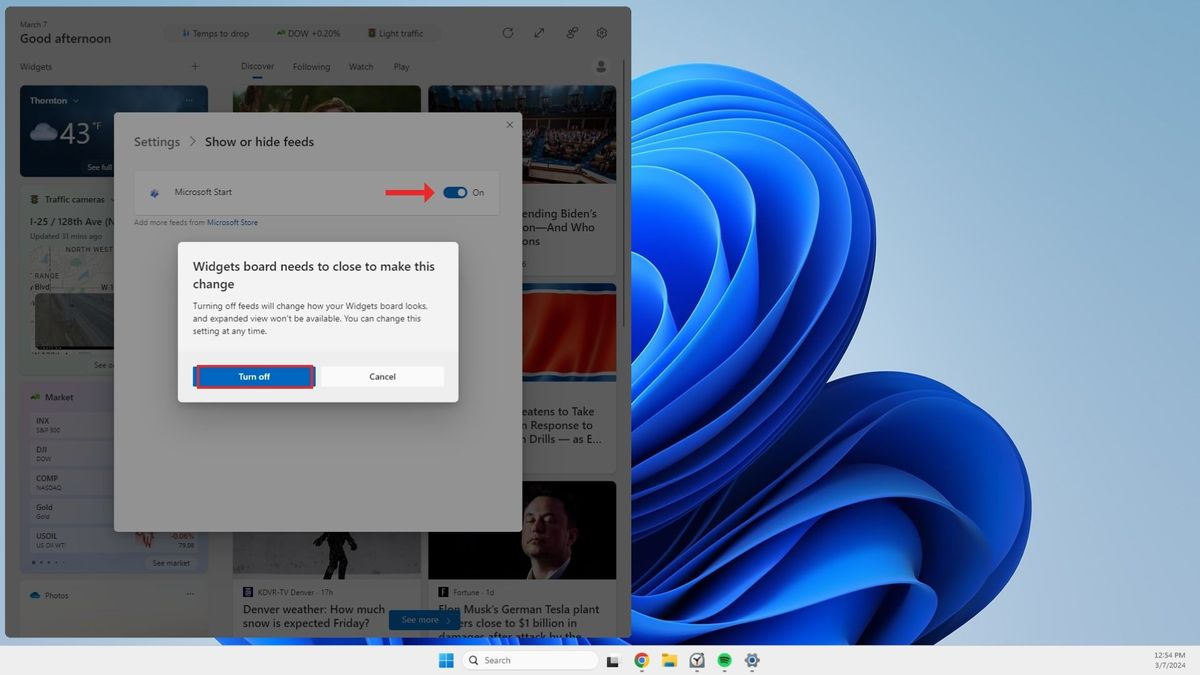
Task: Click the Light traffic indicator pill
Action: click(x=396, y=33)
